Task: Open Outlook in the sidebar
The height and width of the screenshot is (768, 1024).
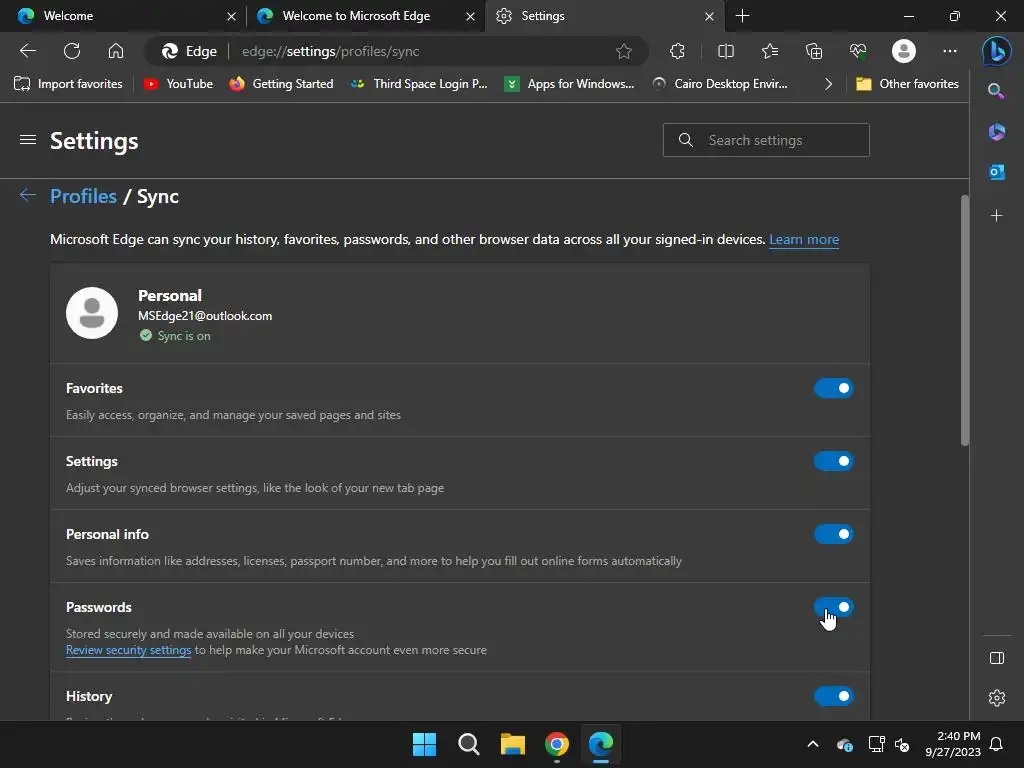Action: [x=997, y=172]
